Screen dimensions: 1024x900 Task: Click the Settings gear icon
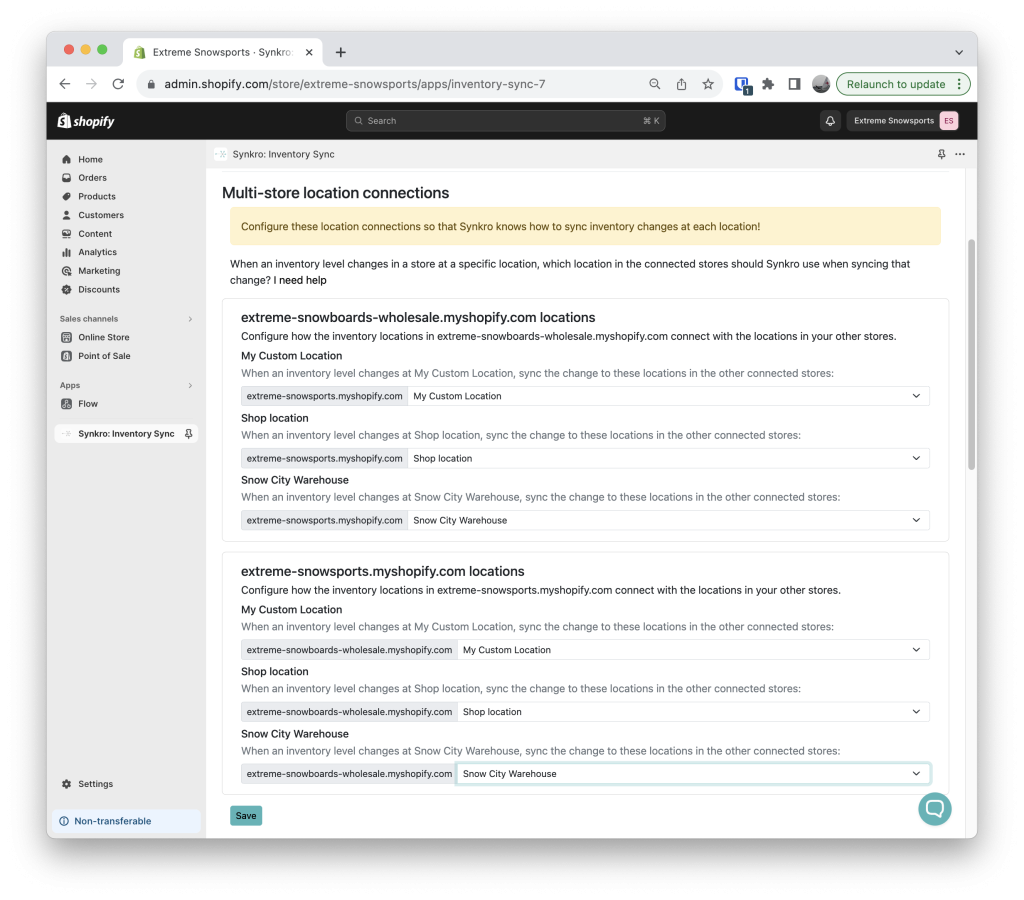(x=67, y=784)
